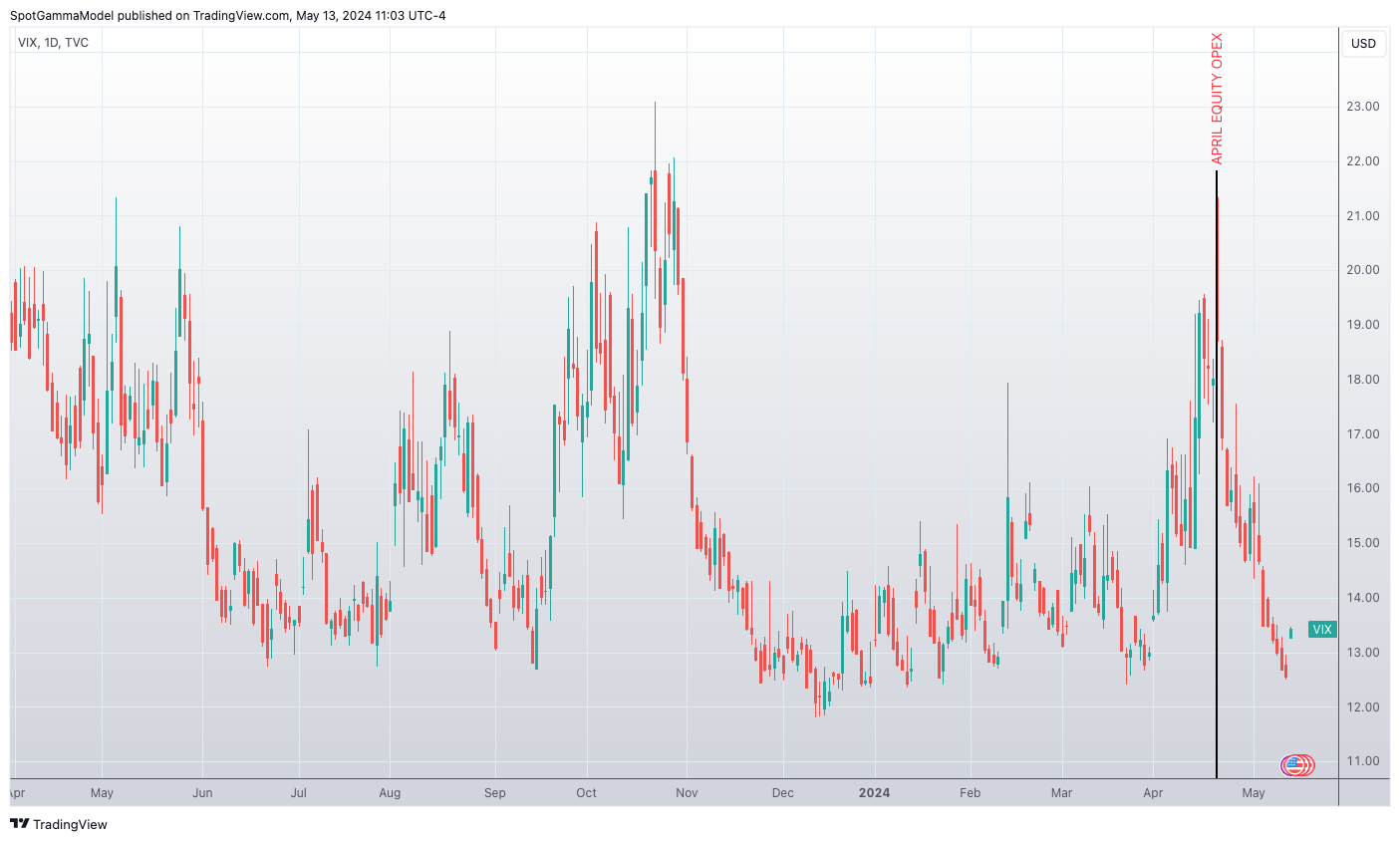Click the Dec label on time axis
Viewport: 1400px width, 841px height.
click(782, 793)
